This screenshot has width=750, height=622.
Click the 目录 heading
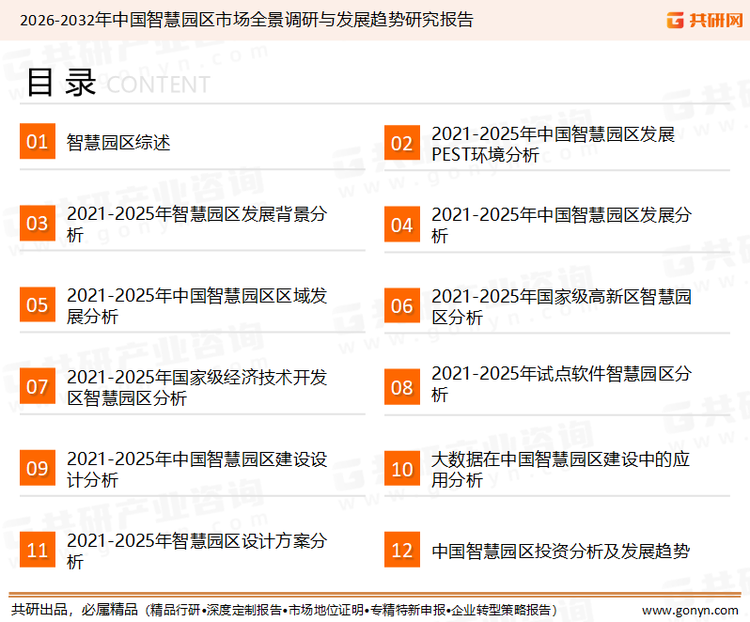[61, 83]
